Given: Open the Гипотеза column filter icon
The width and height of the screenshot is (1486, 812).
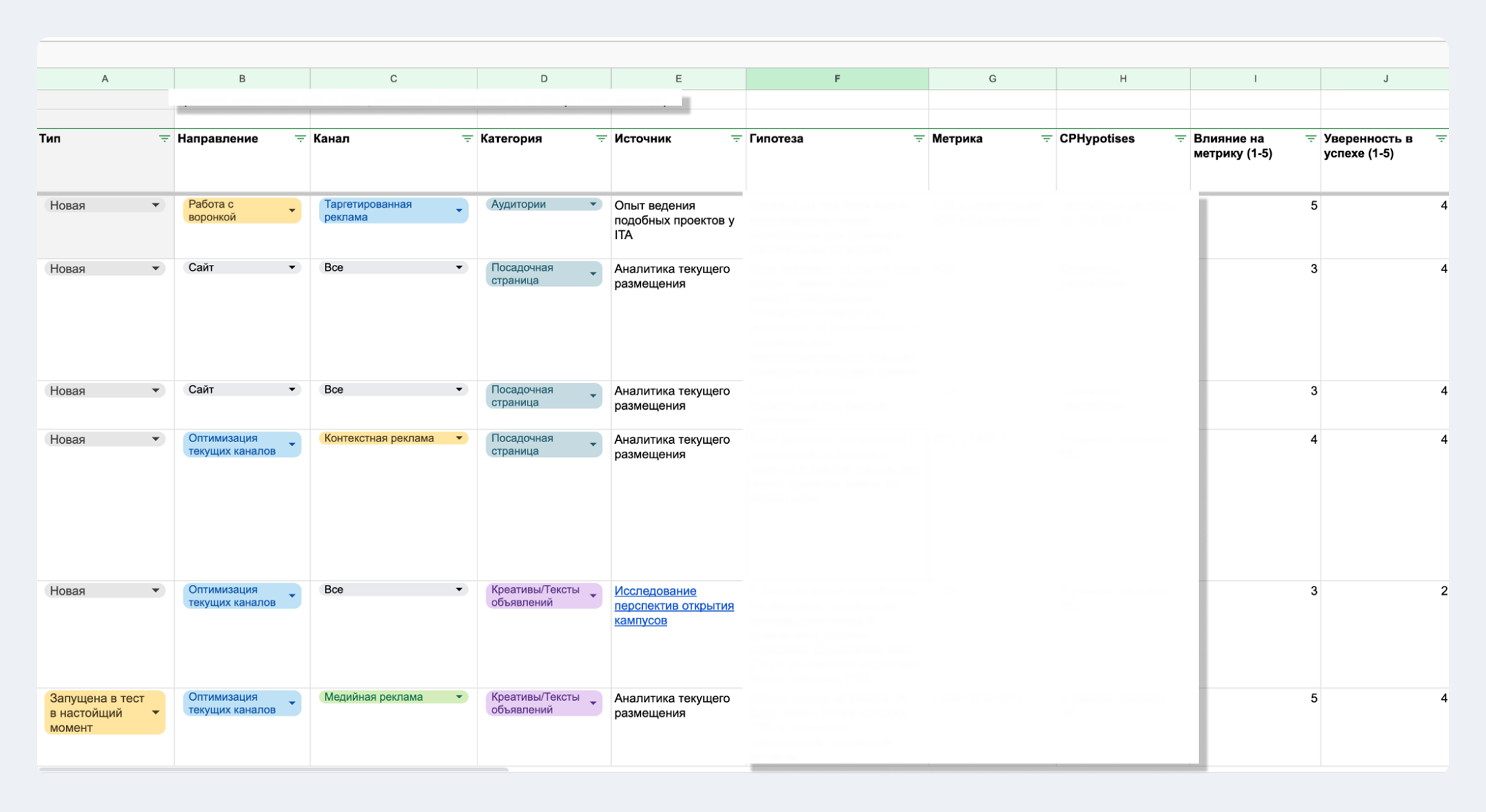Looking at the screenshot, I should tap(919, 139).
